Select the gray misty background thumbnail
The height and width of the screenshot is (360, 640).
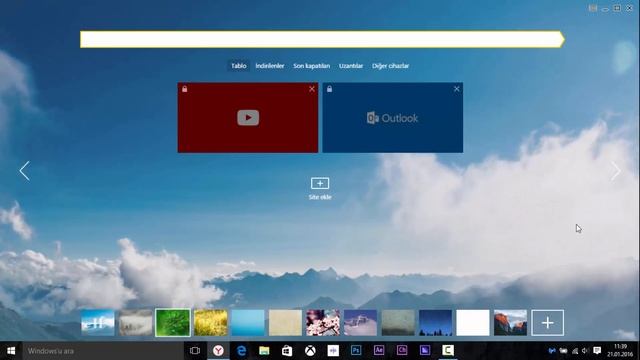(x=135, y=322)
